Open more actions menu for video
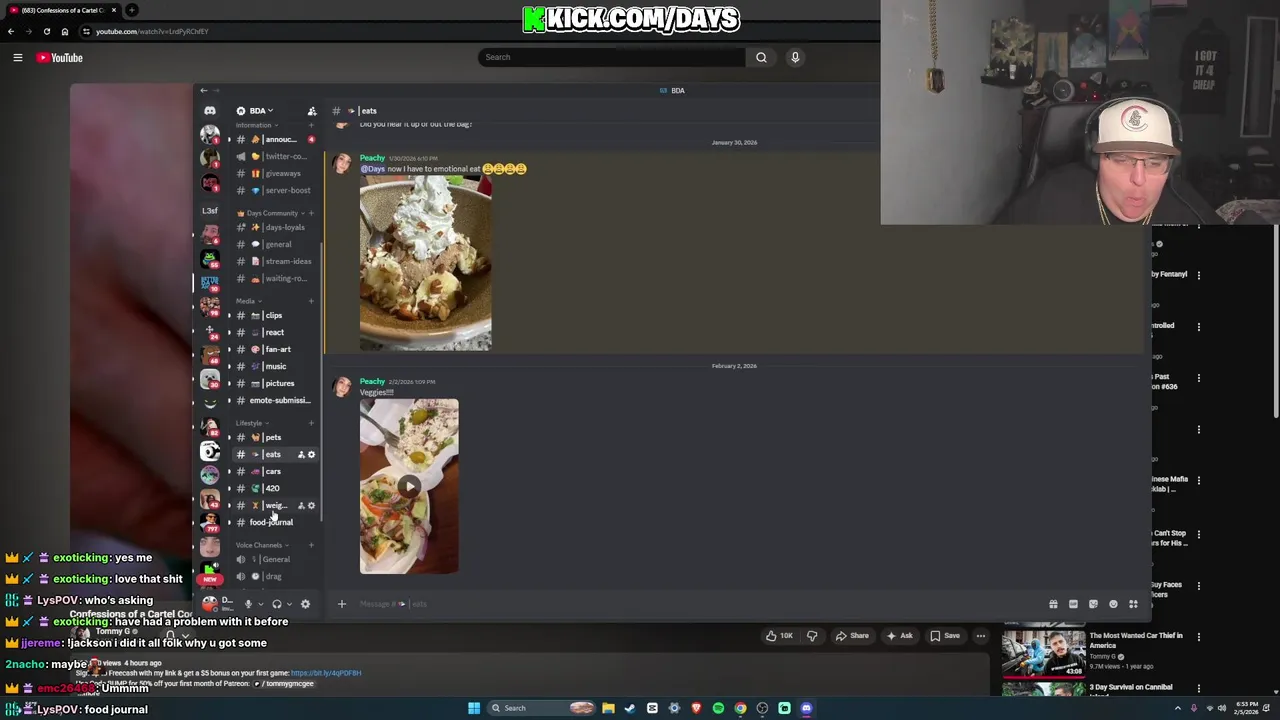Screen dimensions: 1280x720 [x=980, y=636]
